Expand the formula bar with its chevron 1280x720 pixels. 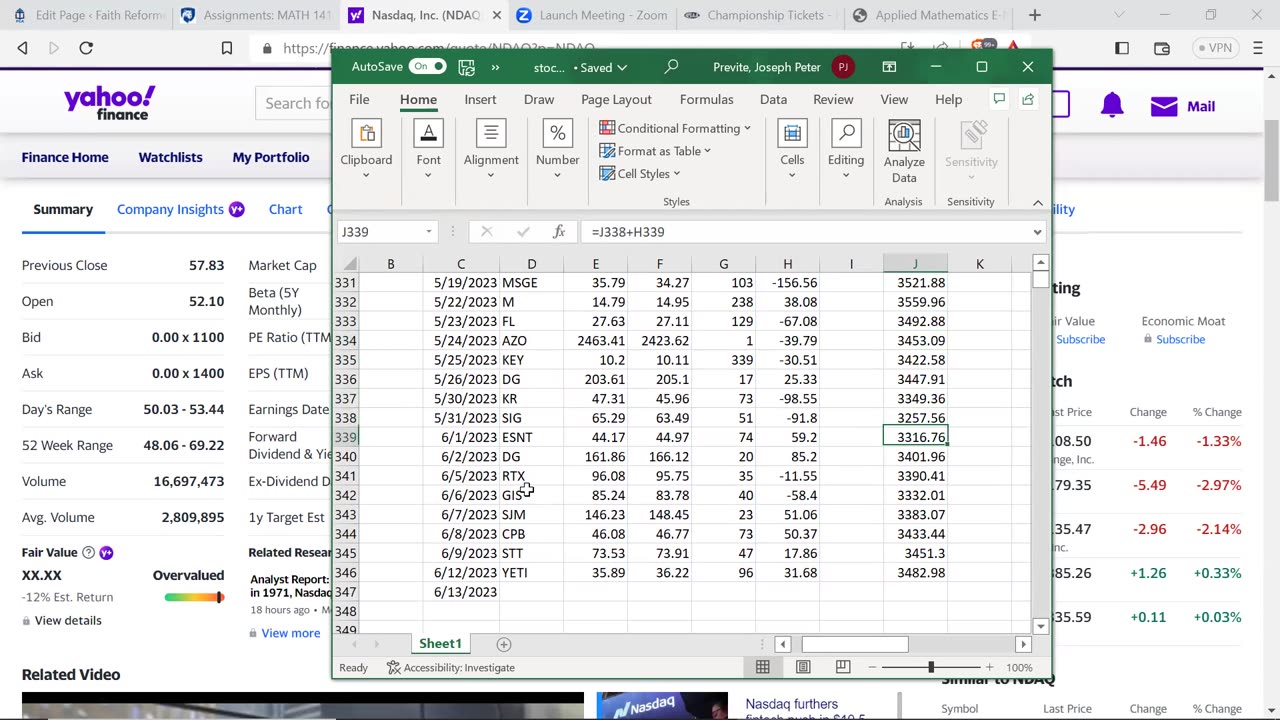pos(1037,232)
